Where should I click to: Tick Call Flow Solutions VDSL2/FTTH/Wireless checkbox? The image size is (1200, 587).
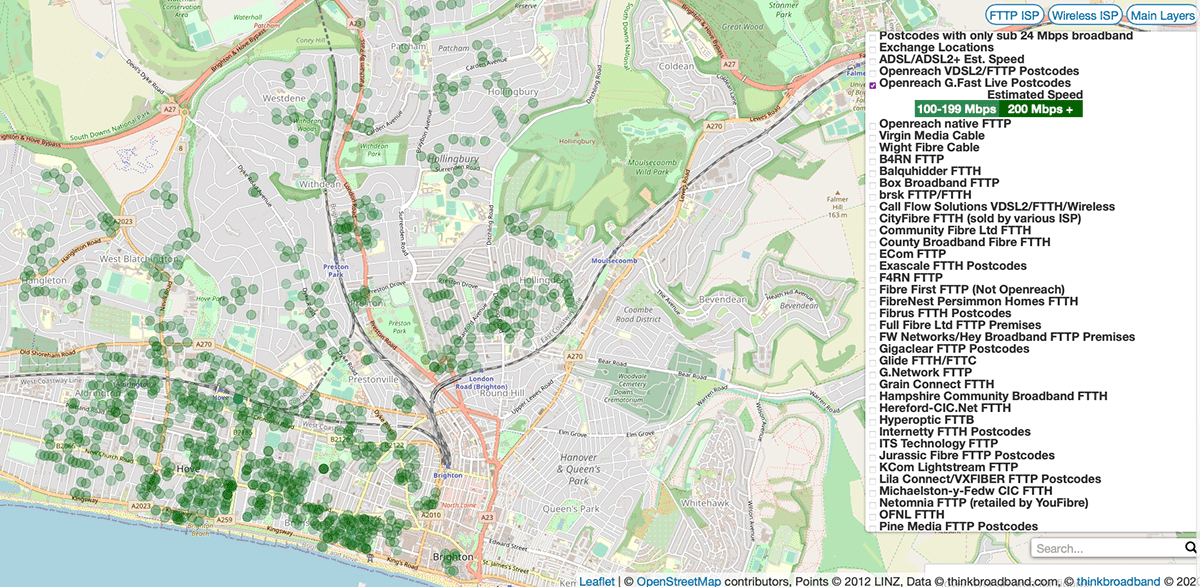pyautogui.click(x=873, y=207)
